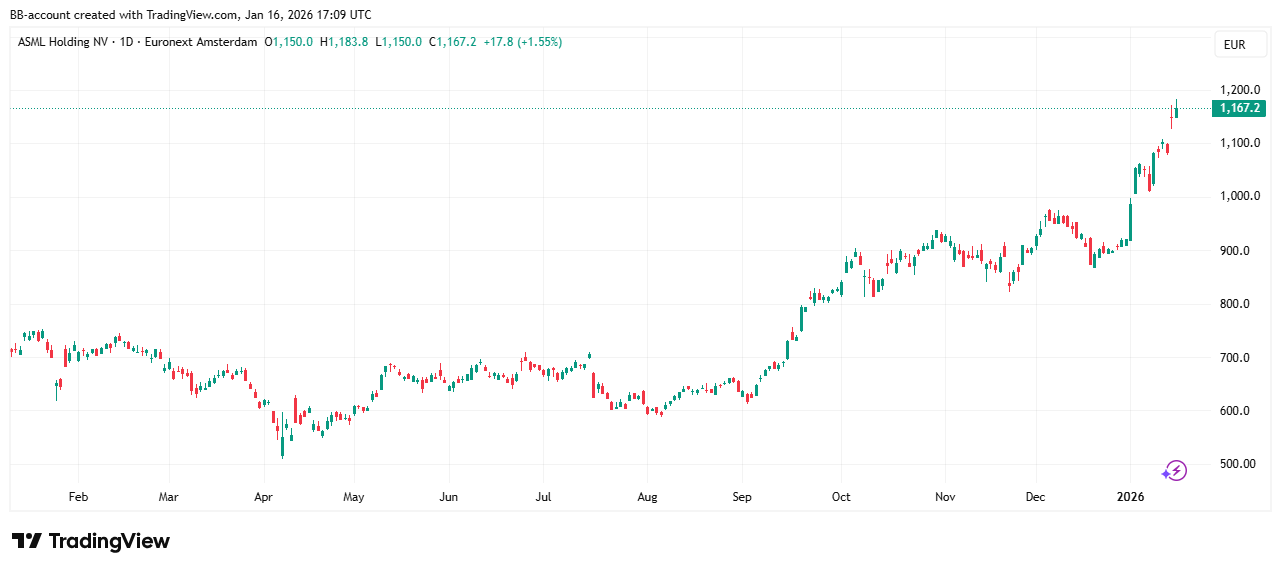This screenshot has width=1281, height=571.
Task: Click the header text mentioning TradingView.com
Action: (x=190, y=15)
